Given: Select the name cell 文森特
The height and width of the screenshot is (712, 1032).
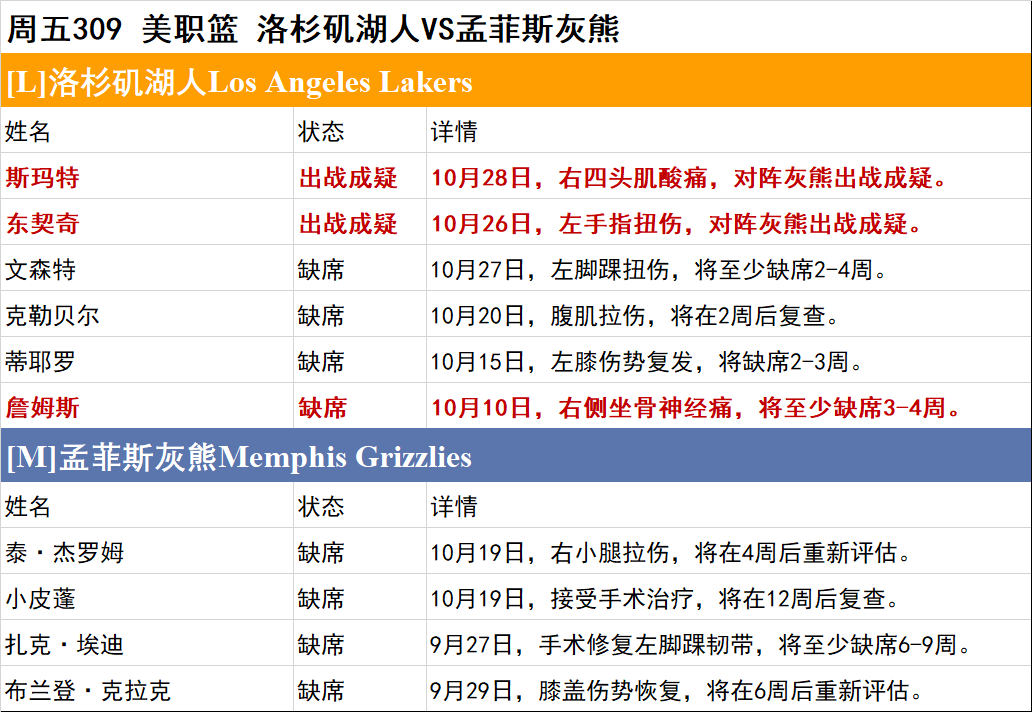Looking at the screenshot, I should click(x=41, y=270).
